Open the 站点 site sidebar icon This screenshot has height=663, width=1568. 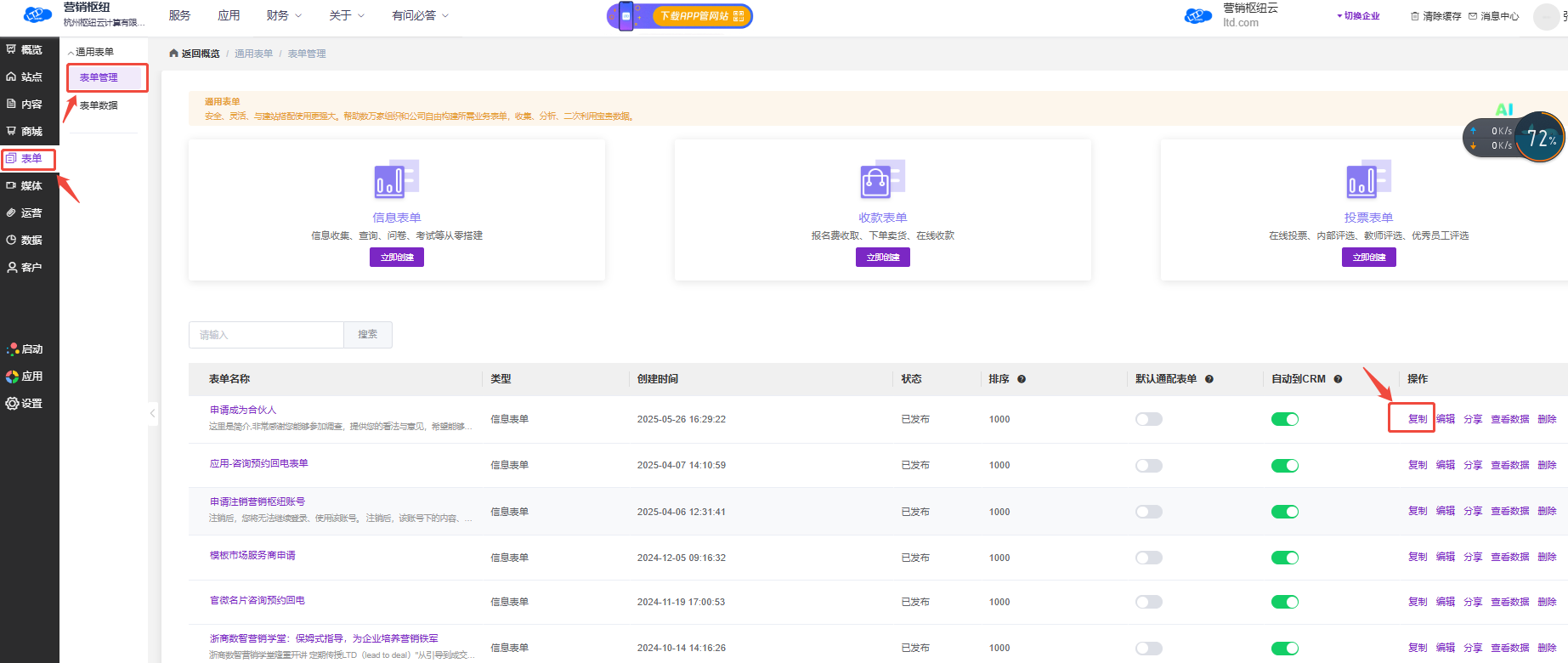click(12, 76)
